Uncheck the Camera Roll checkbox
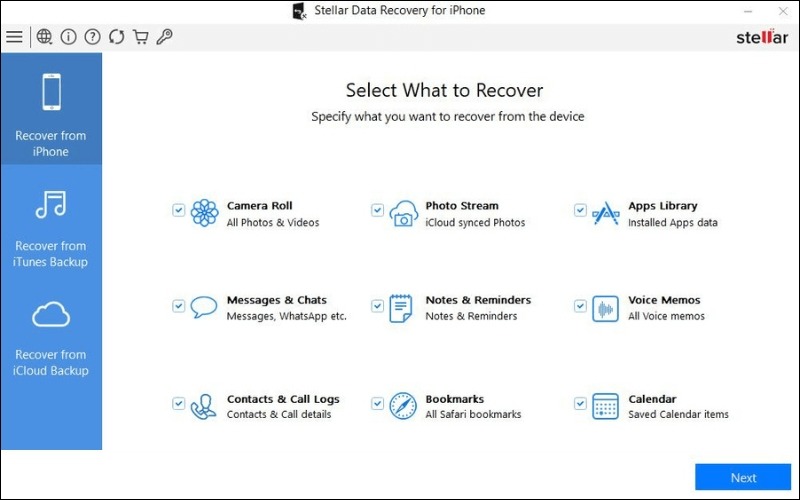This screenshot has width=800, height=500. click(x=179, y=210)
